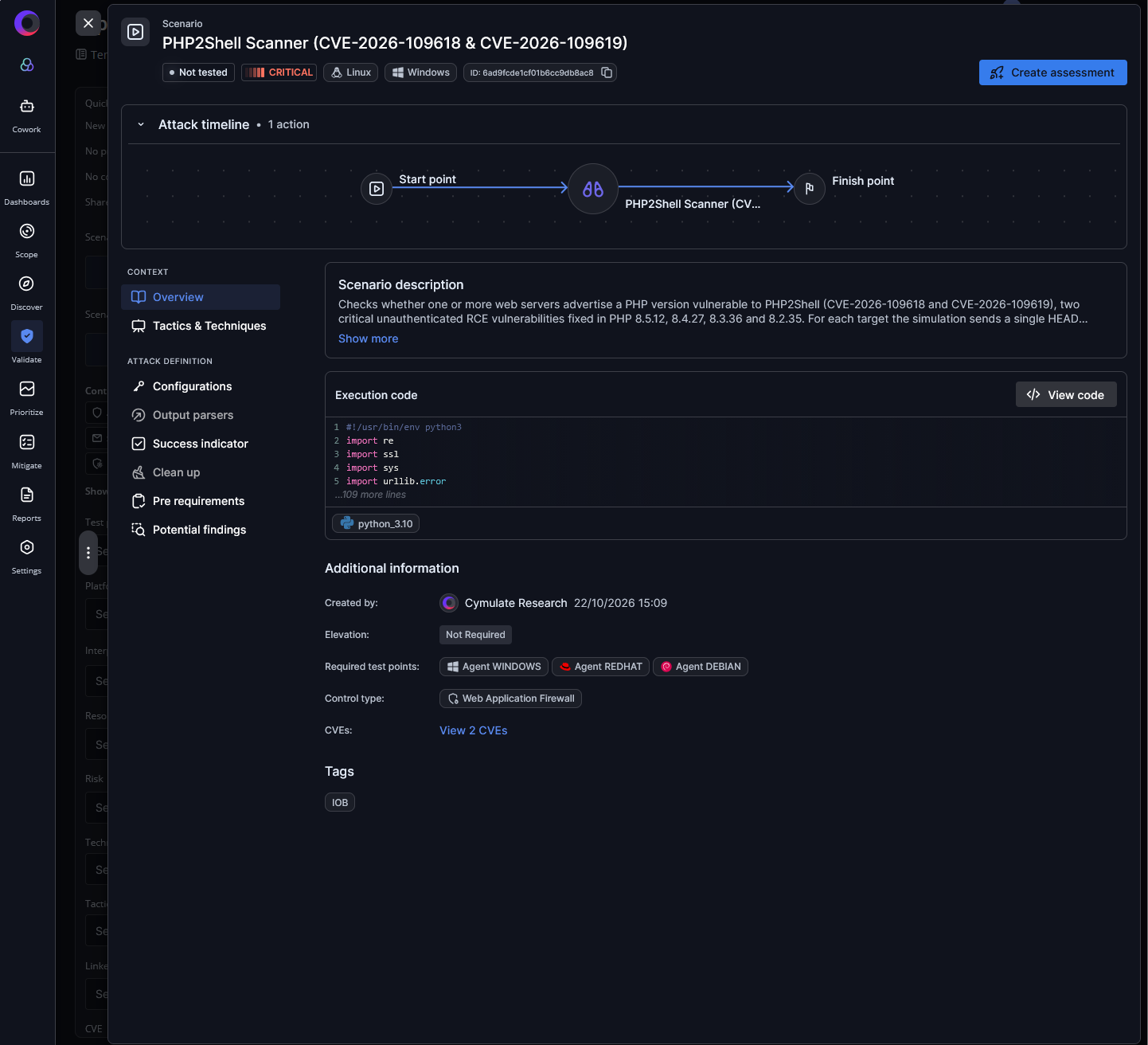Click the Windows platform tag
1148x1045 pixels.
click(x=420, y=72)
